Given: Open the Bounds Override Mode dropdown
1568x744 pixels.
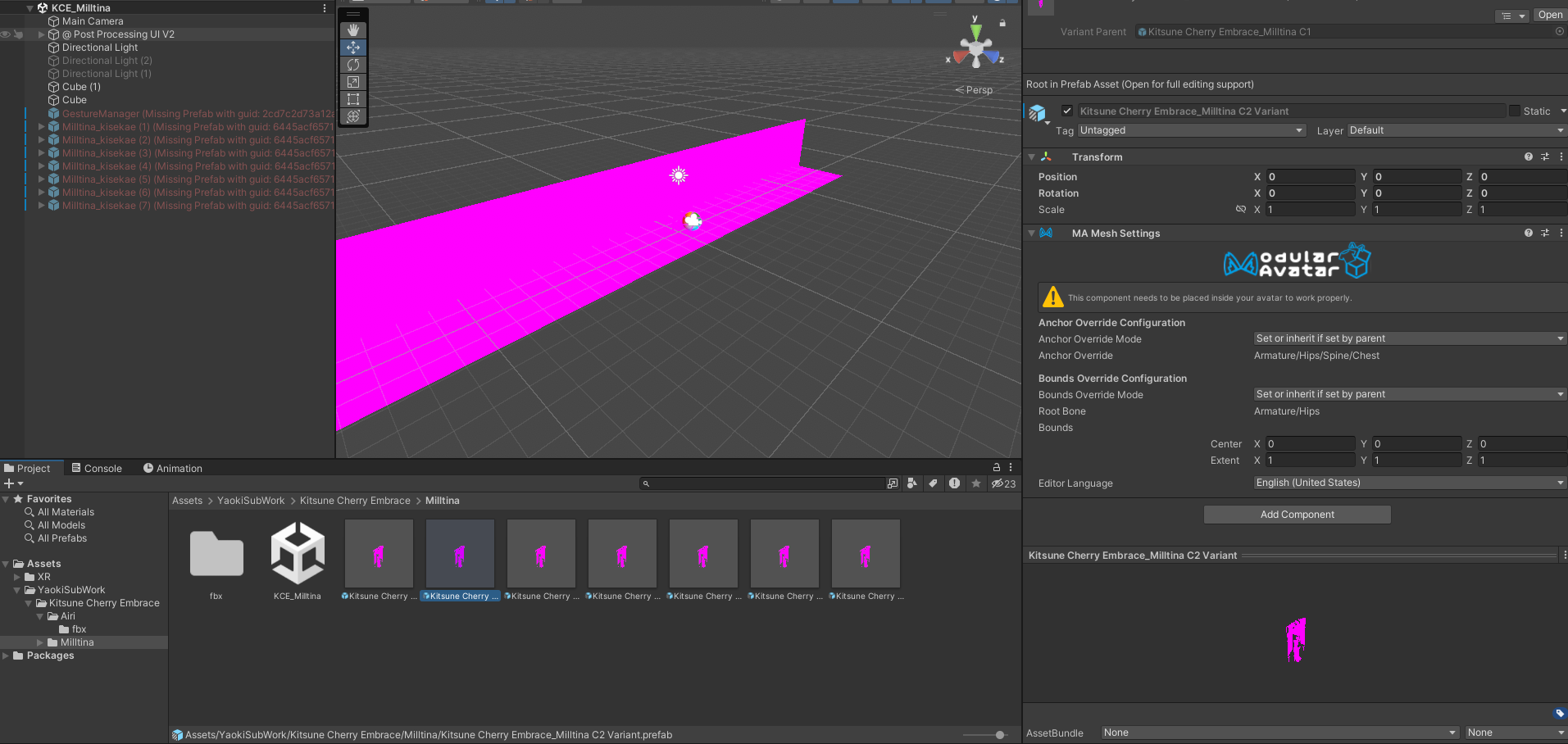Looking at the screenshot, I should [x=1410, y=394].
